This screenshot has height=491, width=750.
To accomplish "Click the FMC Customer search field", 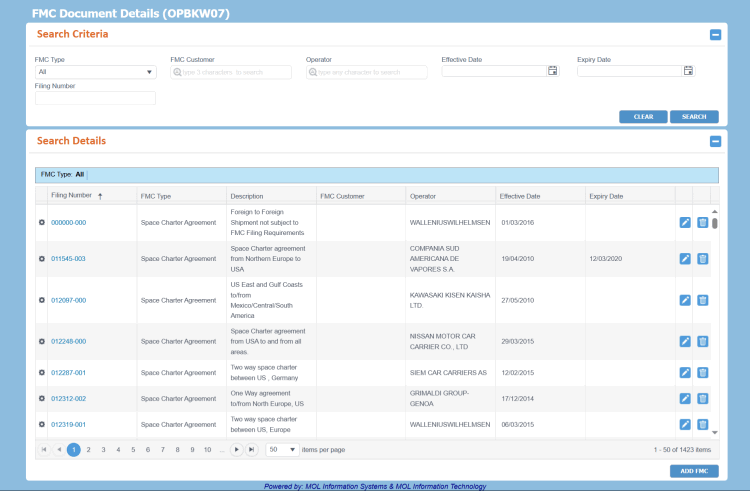I will (231, 72).
